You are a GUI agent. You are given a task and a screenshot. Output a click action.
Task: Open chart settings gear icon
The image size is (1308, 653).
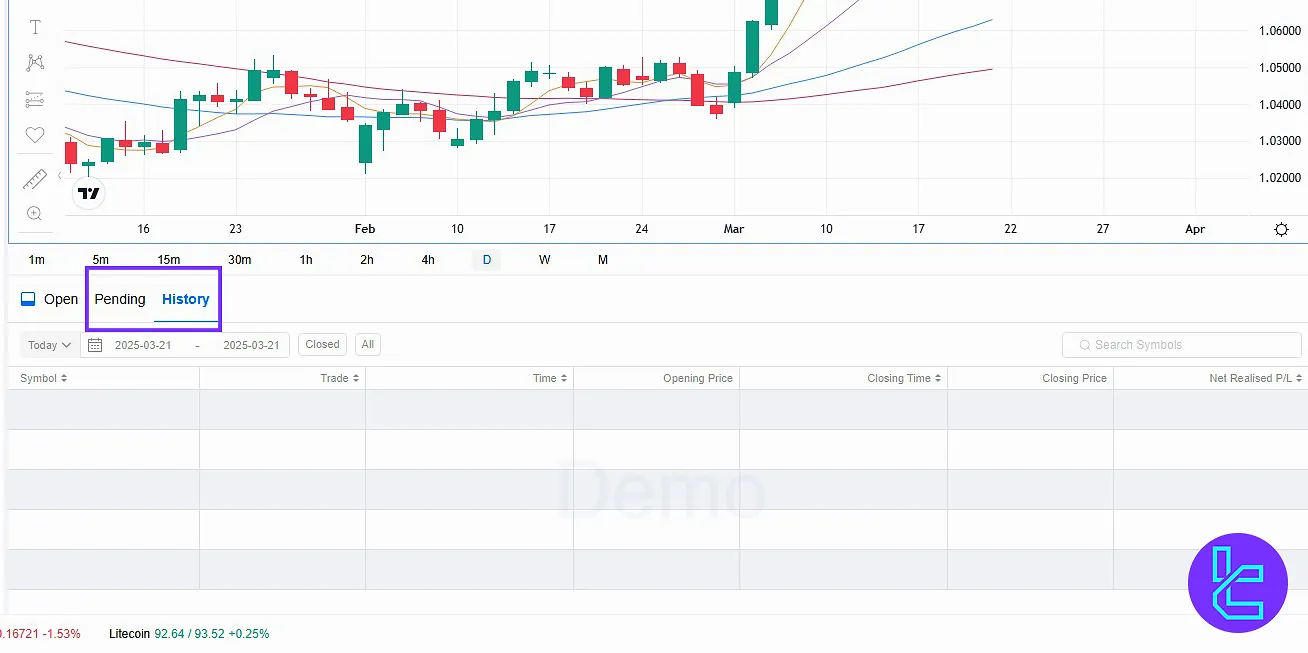click(x=1281, y=229)
